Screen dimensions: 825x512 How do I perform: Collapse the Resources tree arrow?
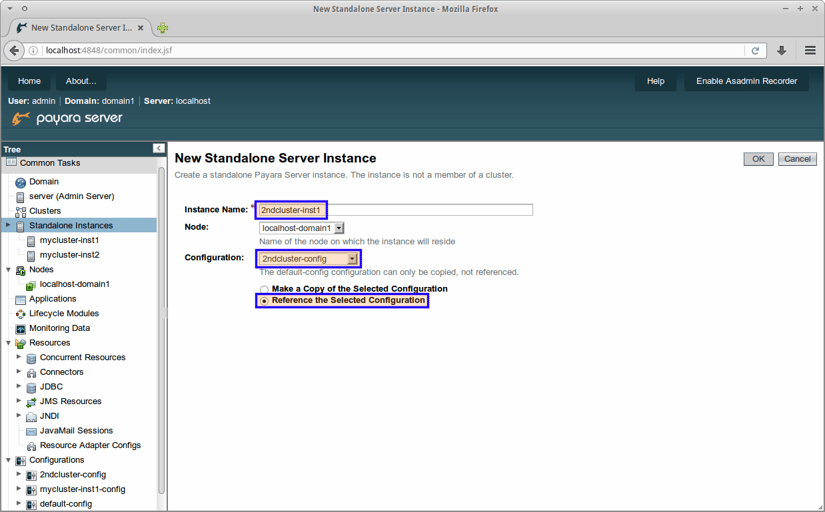[8, 343]
